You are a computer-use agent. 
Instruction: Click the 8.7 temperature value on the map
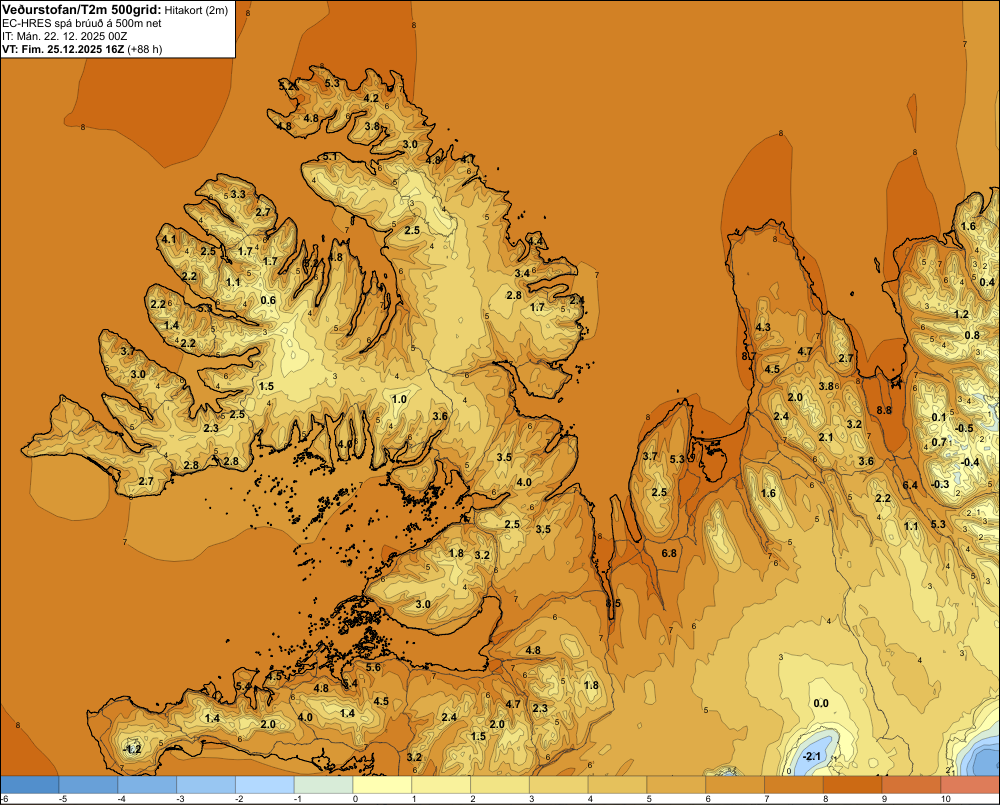click(749, 356)
